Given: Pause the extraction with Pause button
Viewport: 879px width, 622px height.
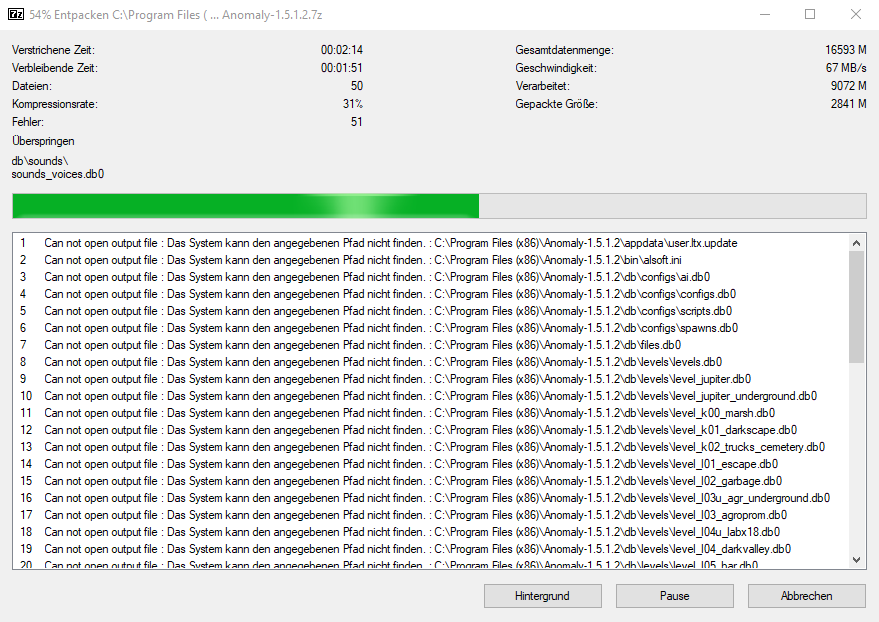Looking at the screenshot, I should [674, 596].
